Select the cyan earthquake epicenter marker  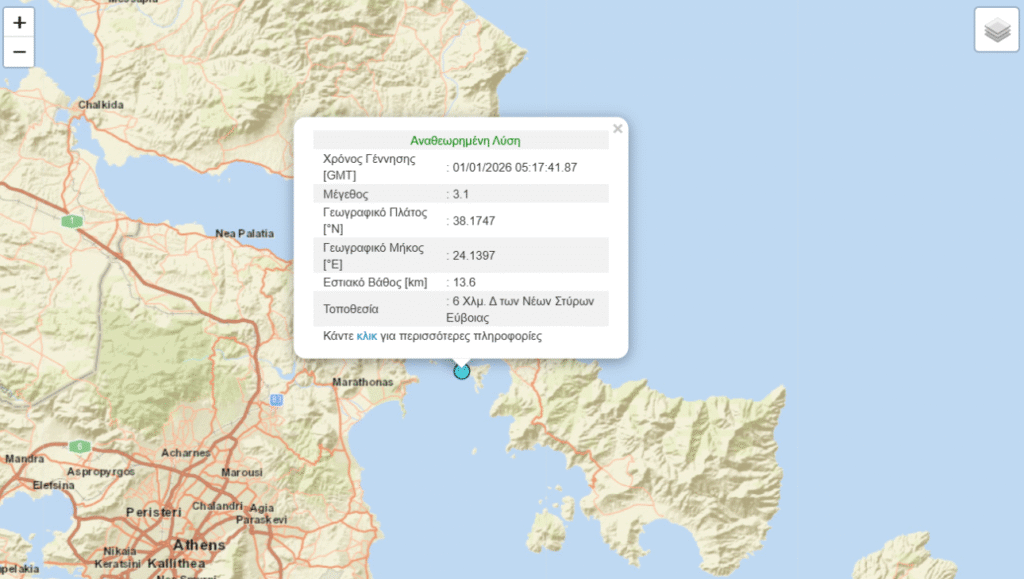pyautogui.click(x=461, y=371)
